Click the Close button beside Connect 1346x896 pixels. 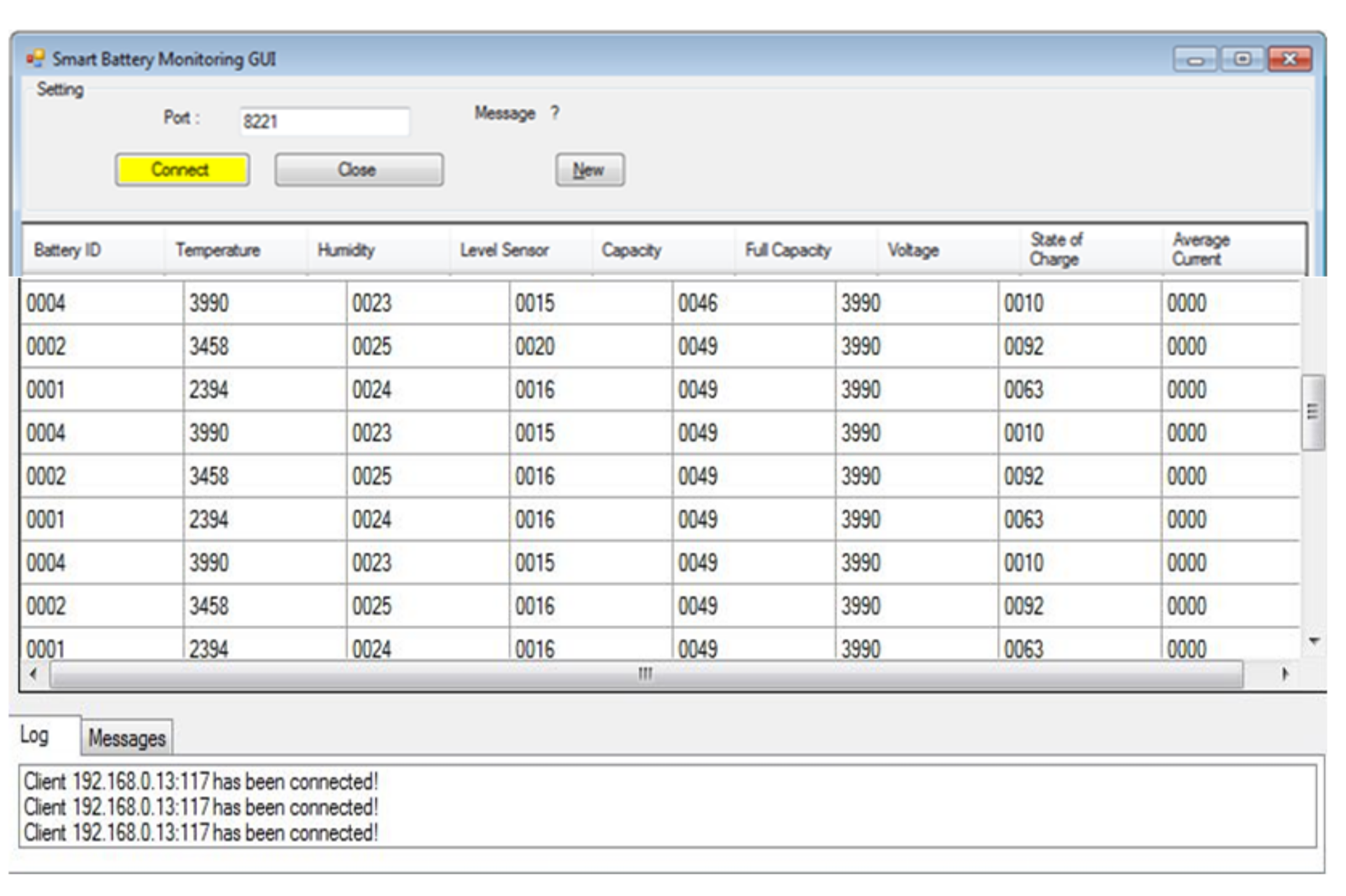point(359,170)
